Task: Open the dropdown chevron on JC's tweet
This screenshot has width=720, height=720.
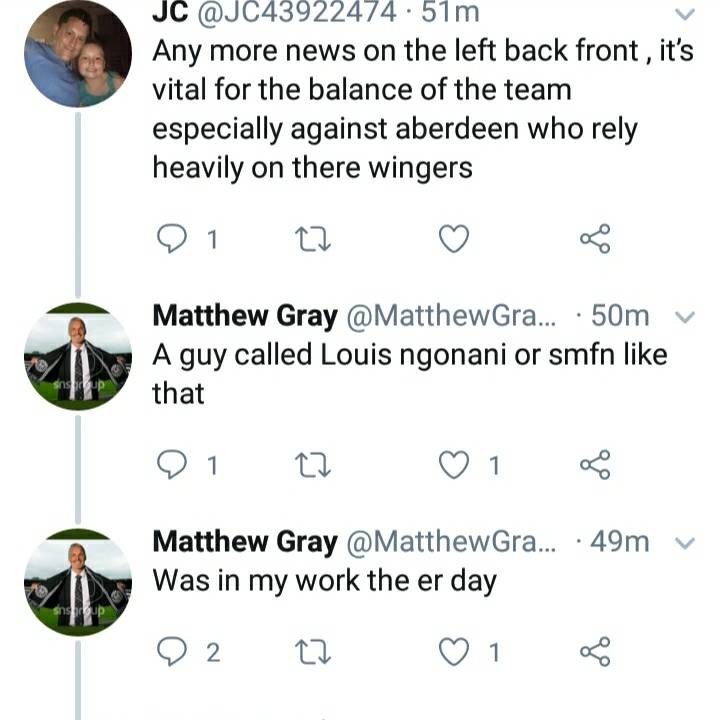Action: pos(685,14)
